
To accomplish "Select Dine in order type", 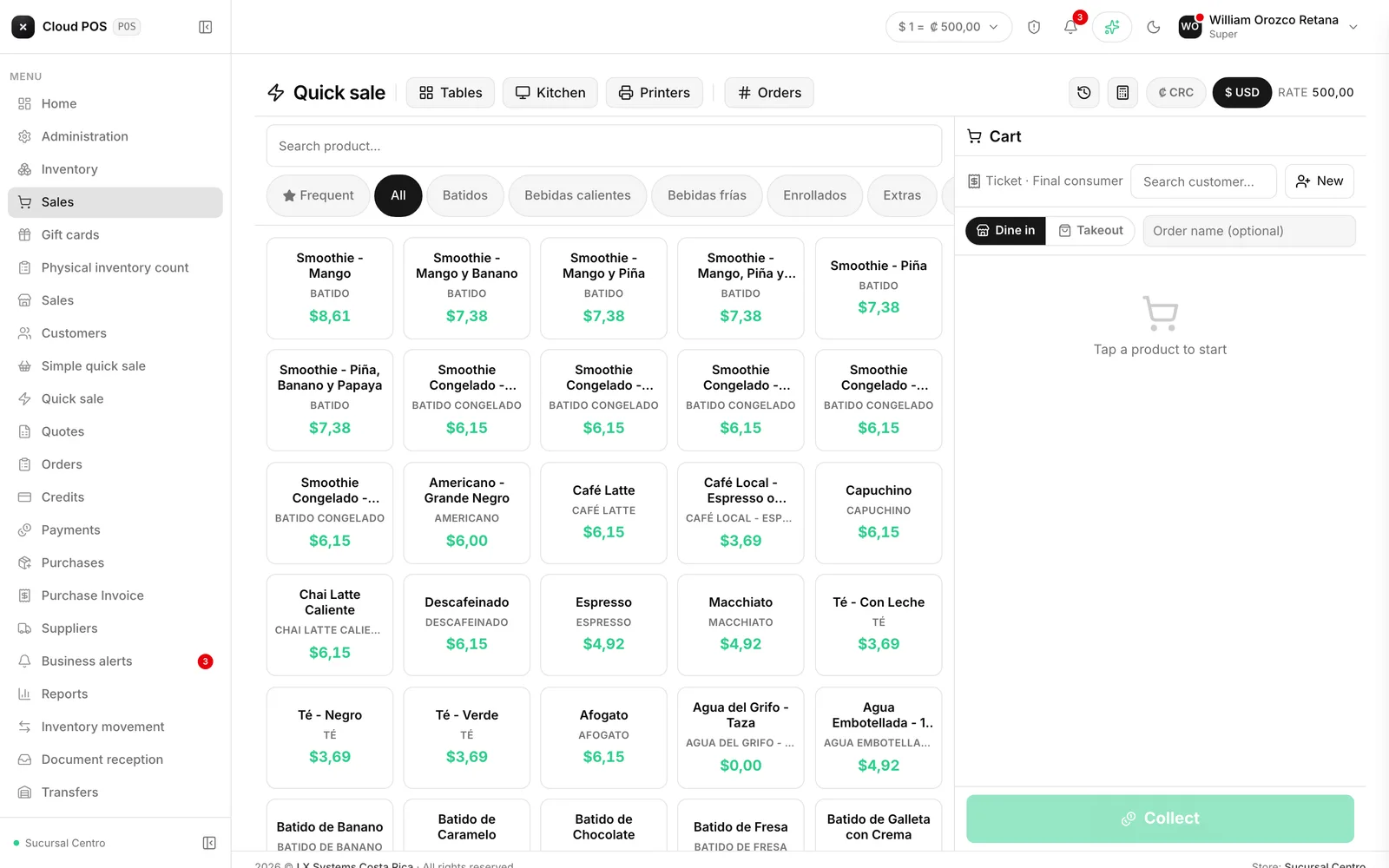I will [1005, 230].
